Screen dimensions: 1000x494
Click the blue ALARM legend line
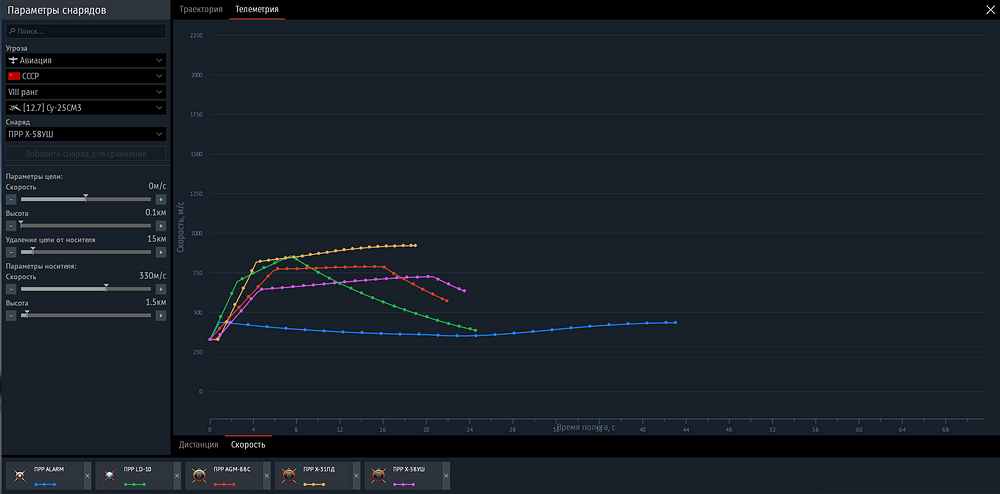[45, 484]
